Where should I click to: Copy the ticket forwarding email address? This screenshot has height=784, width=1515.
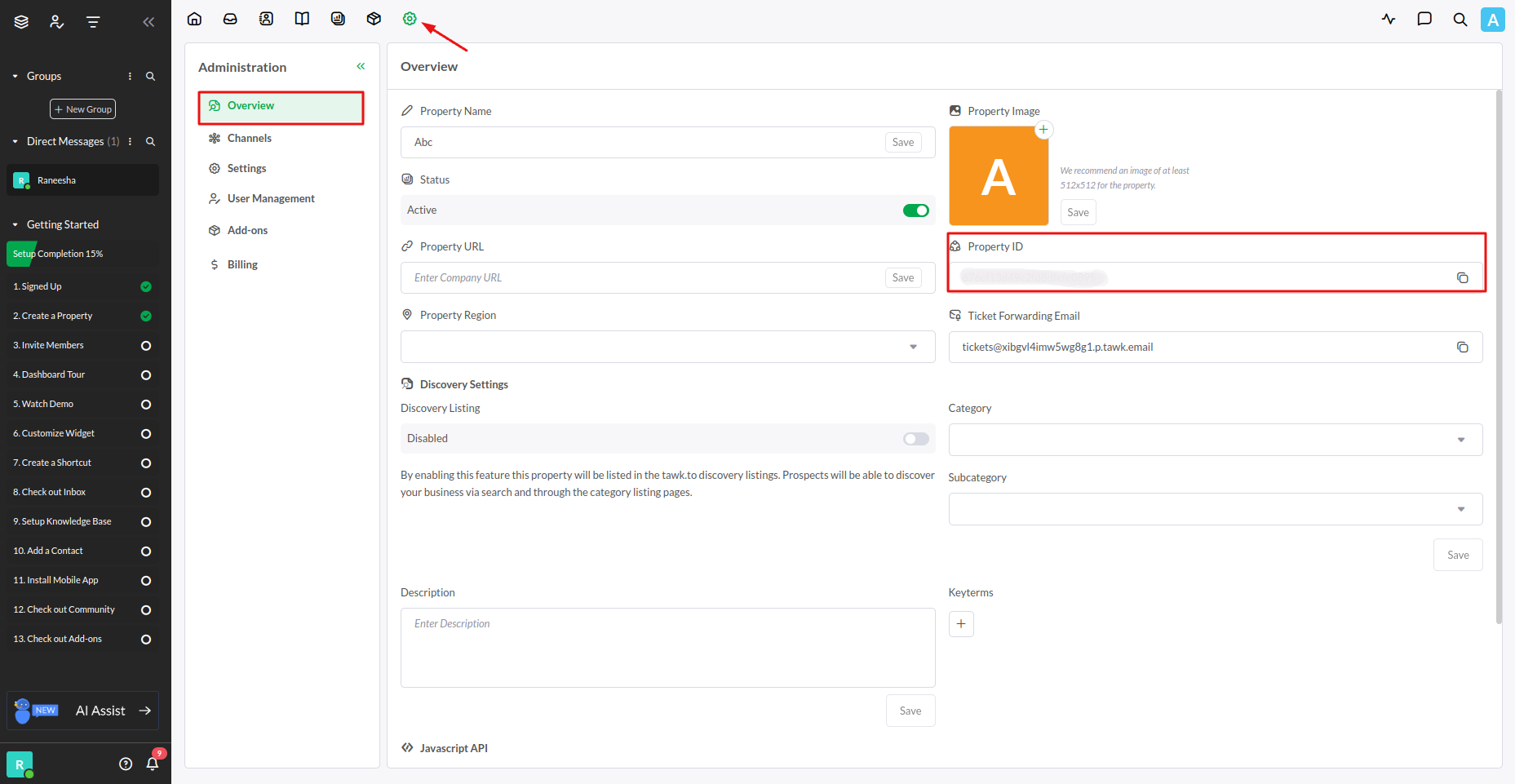[x=1462, y=348]
